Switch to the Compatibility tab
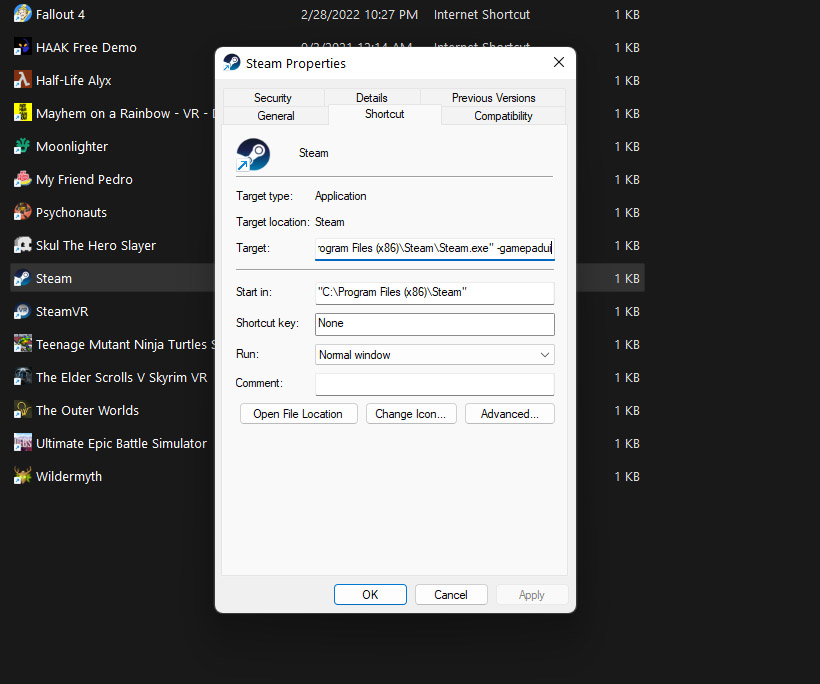This screenshot has height=684, width=820. point(503,116)
